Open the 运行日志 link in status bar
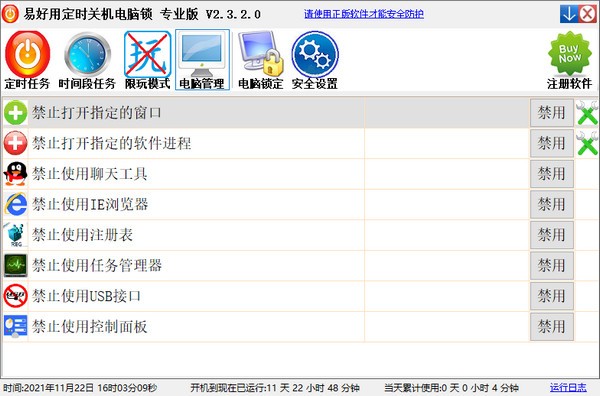Viewport: 600px width, 396px height. [x=568, y=388]
